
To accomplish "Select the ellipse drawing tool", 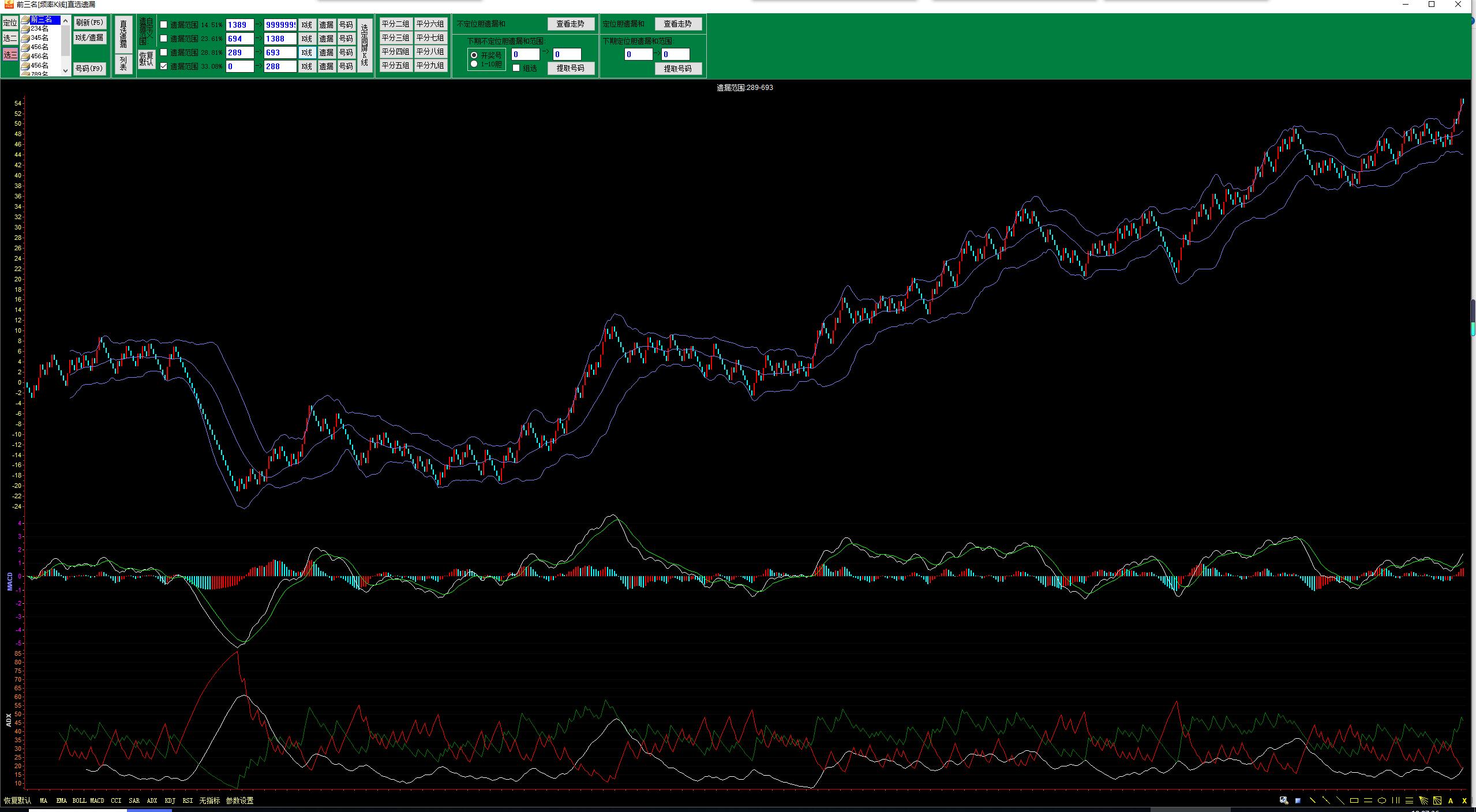I will tap(1381, 800).
